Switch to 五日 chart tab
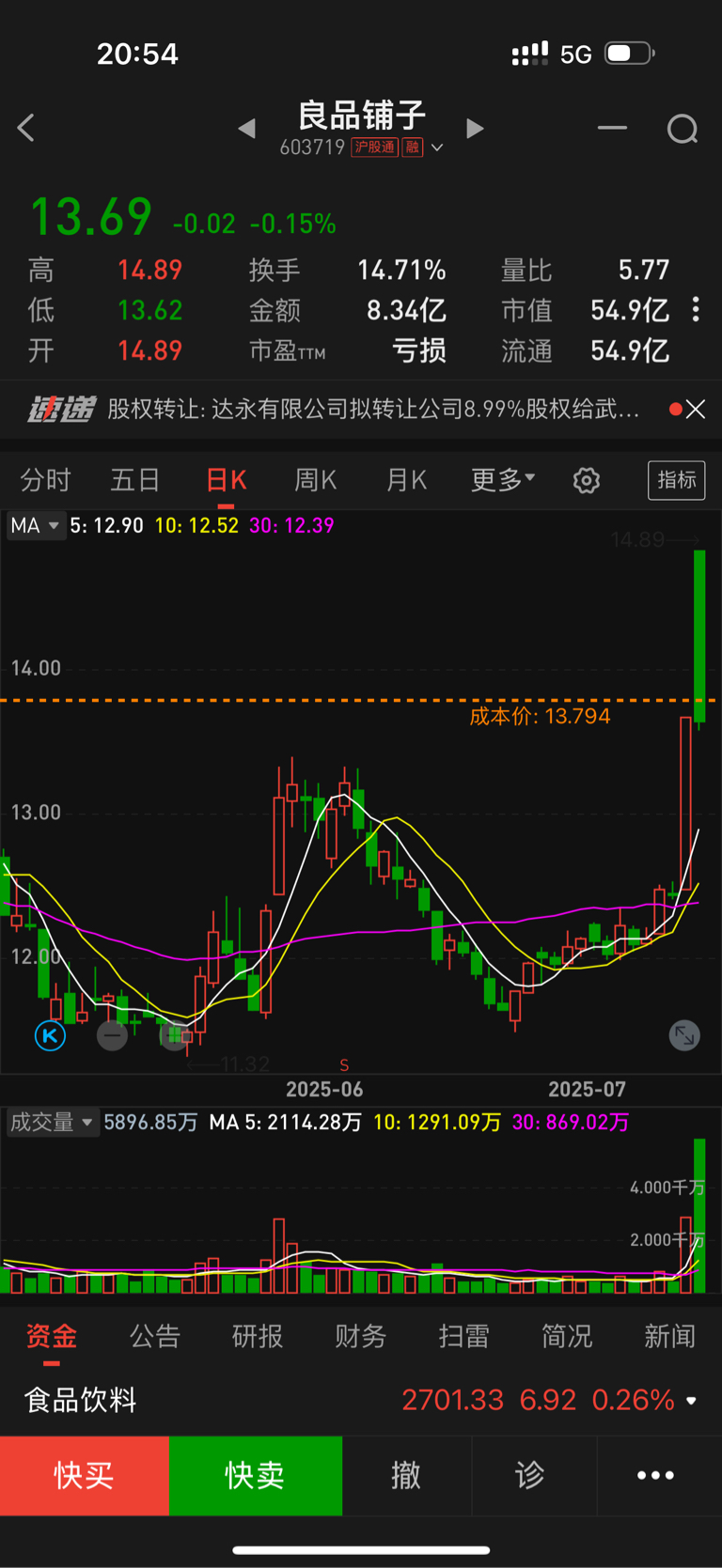The width and height of the screenshot is (722, 1568). 135,480
